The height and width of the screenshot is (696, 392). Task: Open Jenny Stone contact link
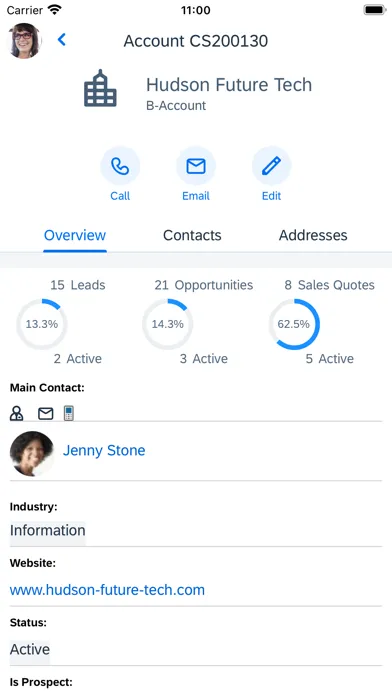104,451
